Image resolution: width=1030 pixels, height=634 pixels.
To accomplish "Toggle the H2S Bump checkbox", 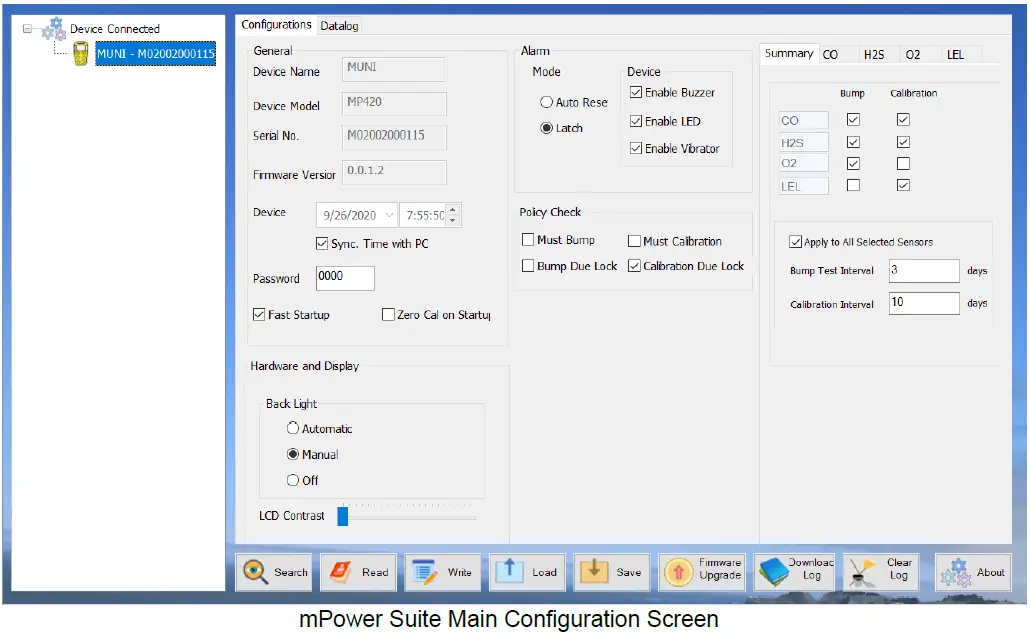I will 853,142.
